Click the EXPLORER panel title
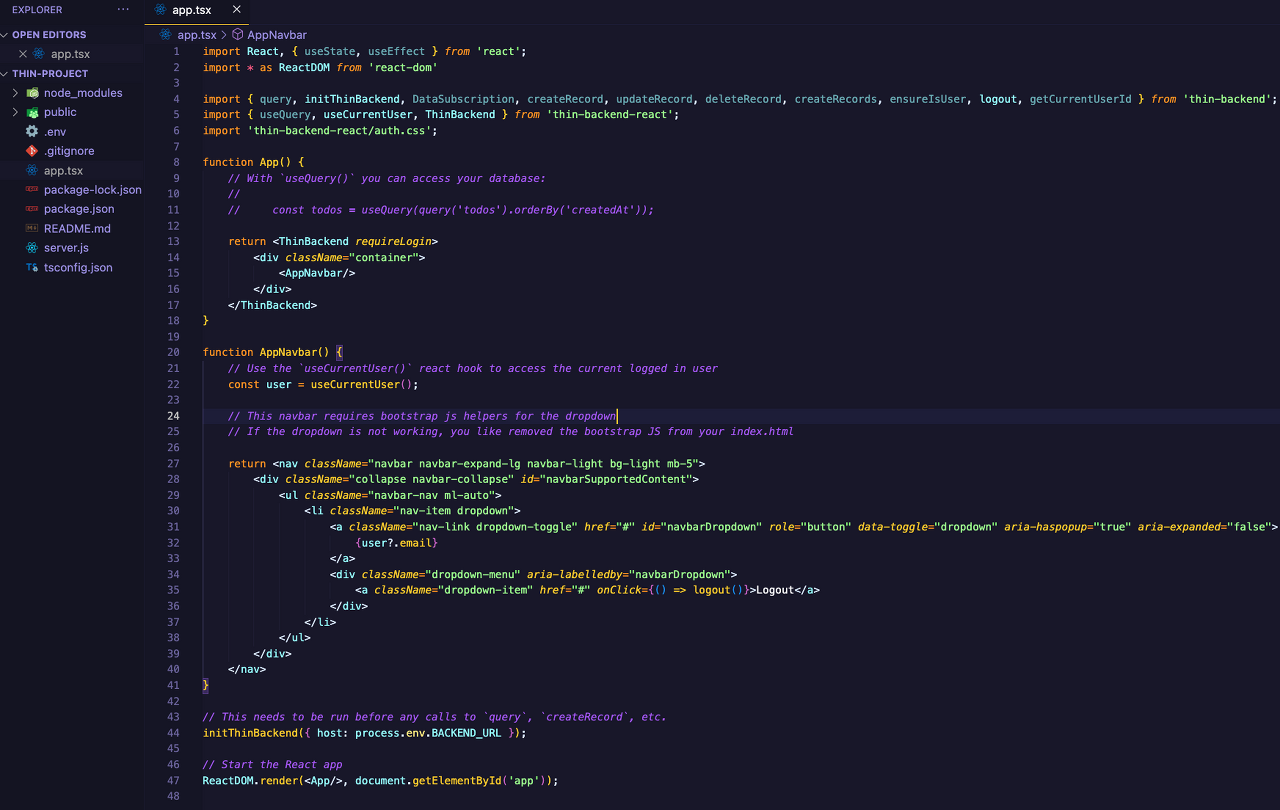1280x810 pixels. click(37, 10)
